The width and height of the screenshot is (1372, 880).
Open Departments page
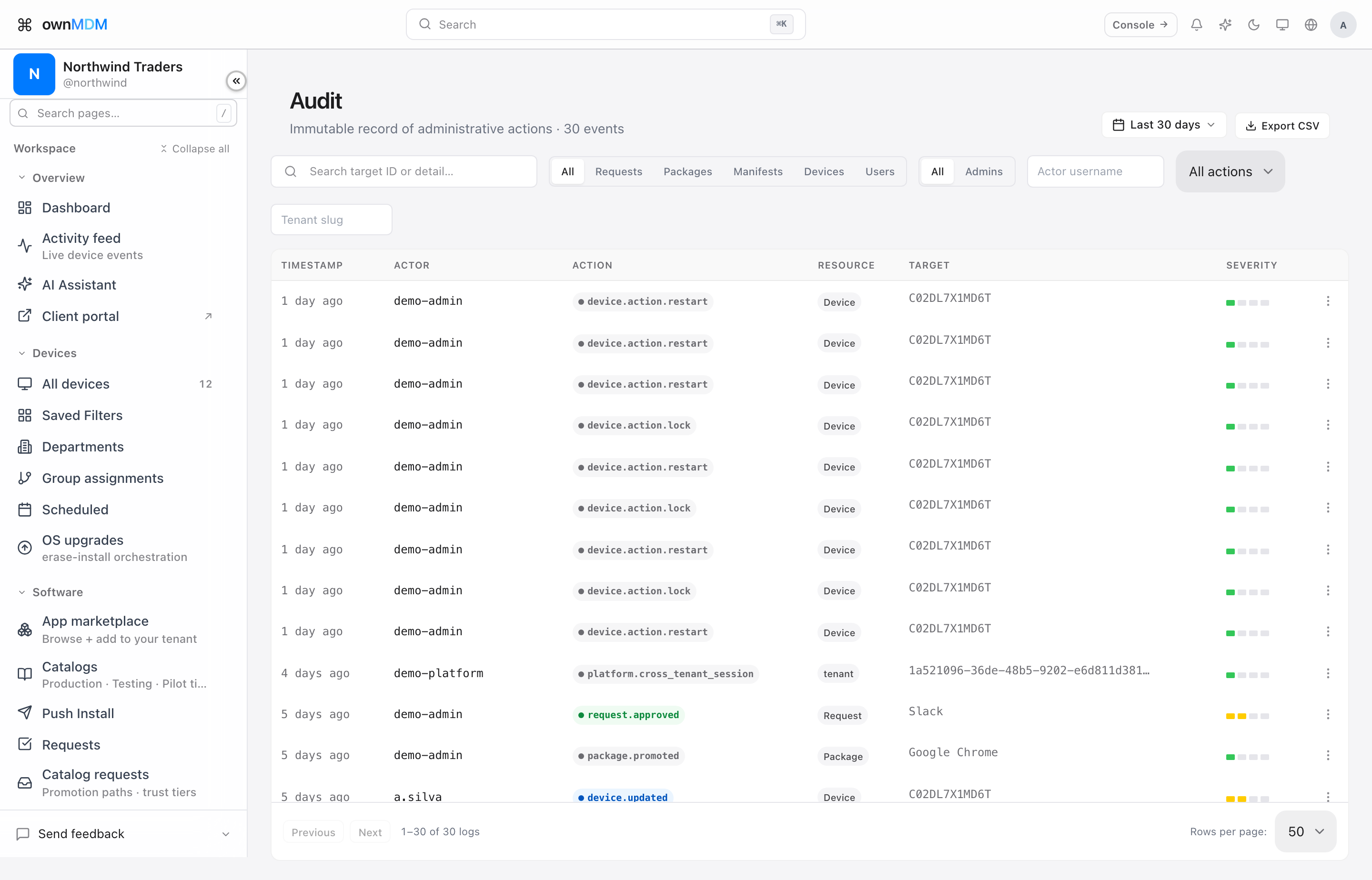coord(115,447)
